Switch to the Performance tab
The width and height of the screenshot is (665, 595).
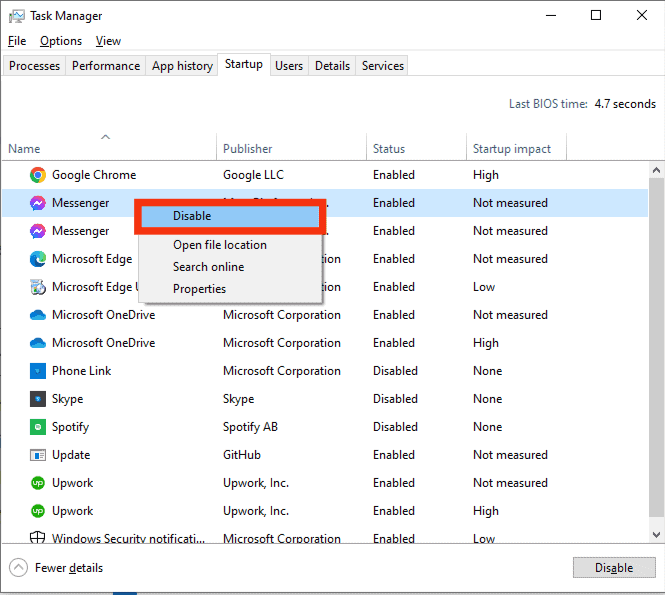[x=106, y=66]
